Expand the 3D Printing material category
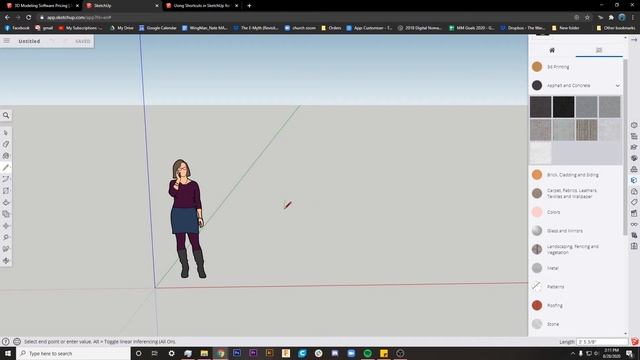 coord(576,67)
